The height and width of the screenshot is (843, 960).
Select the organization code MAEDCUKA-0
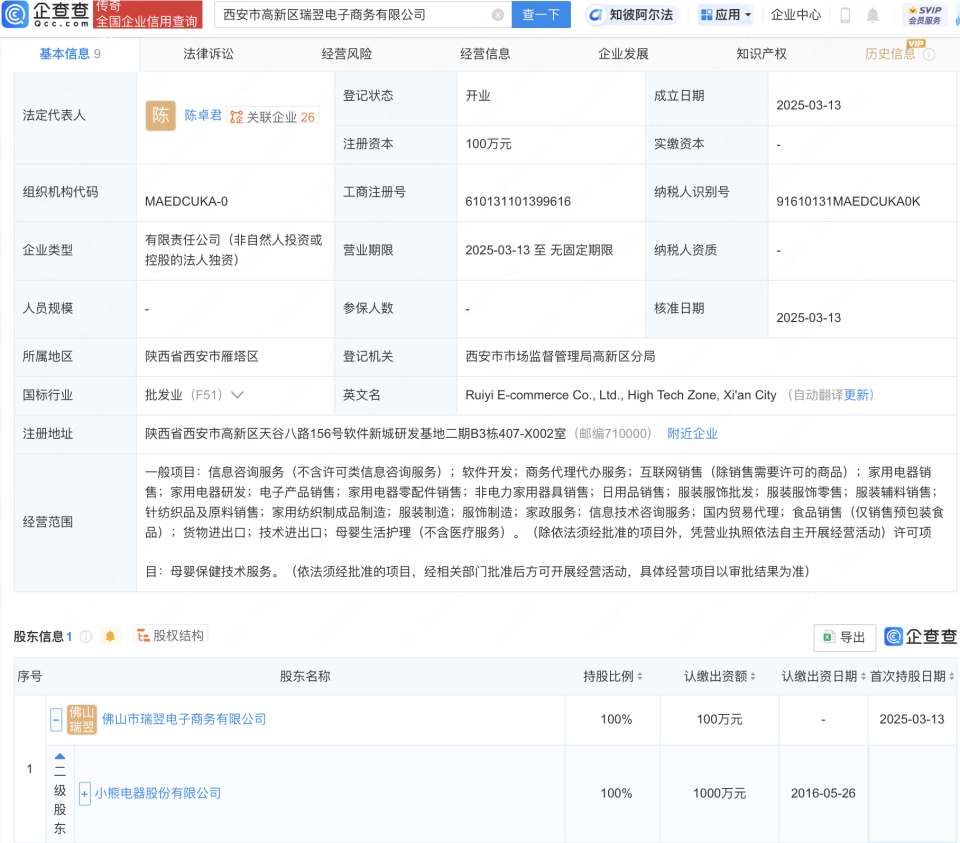[186, 201]
